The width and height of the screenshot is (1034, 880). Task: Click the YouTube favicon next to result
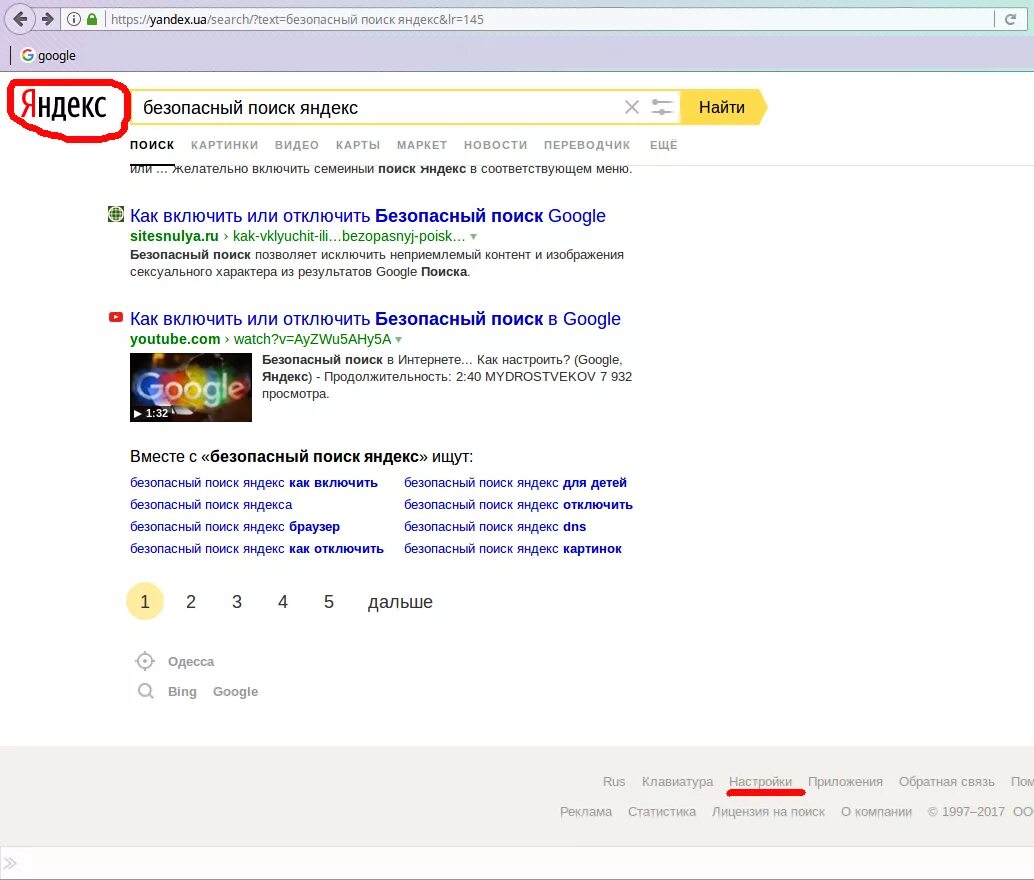coord(116,317)
